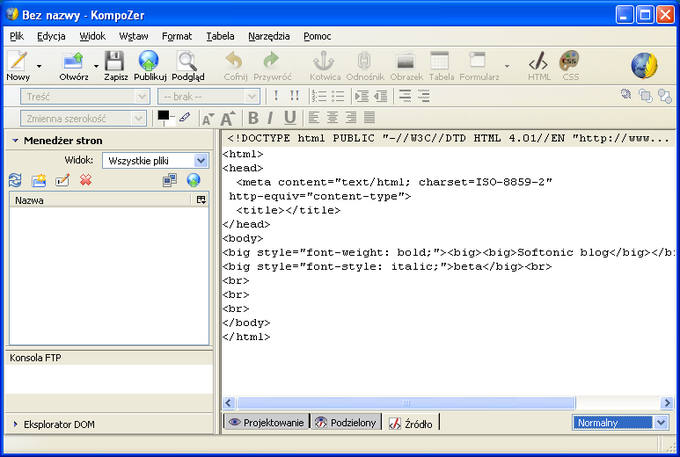Expand the arrow beside Otwórz
Screen dimensions: 680x457
pyautogui.click(x=96, y=66)
